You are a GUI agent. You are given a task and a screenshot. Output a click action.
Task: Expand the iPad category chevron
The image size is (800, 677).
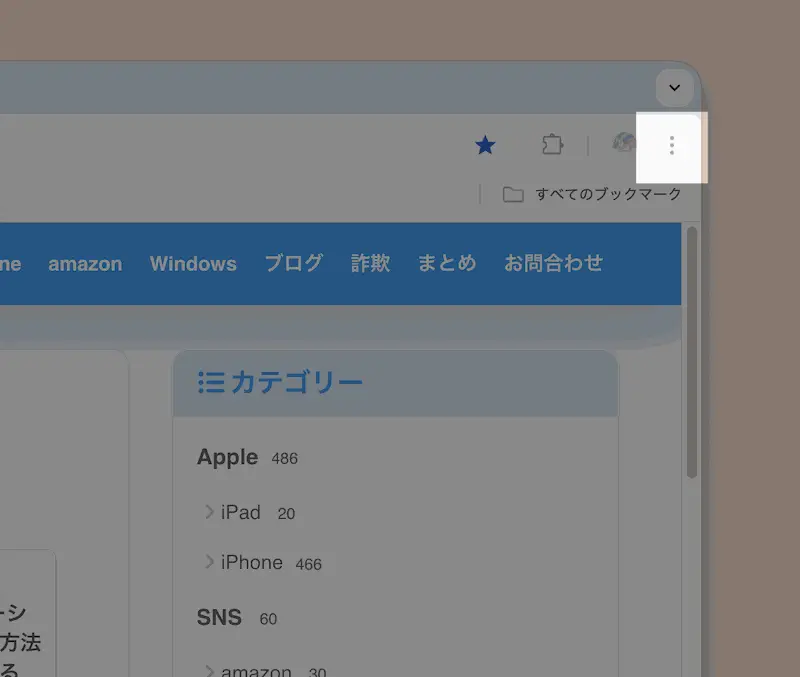click(x=208, y=512)
